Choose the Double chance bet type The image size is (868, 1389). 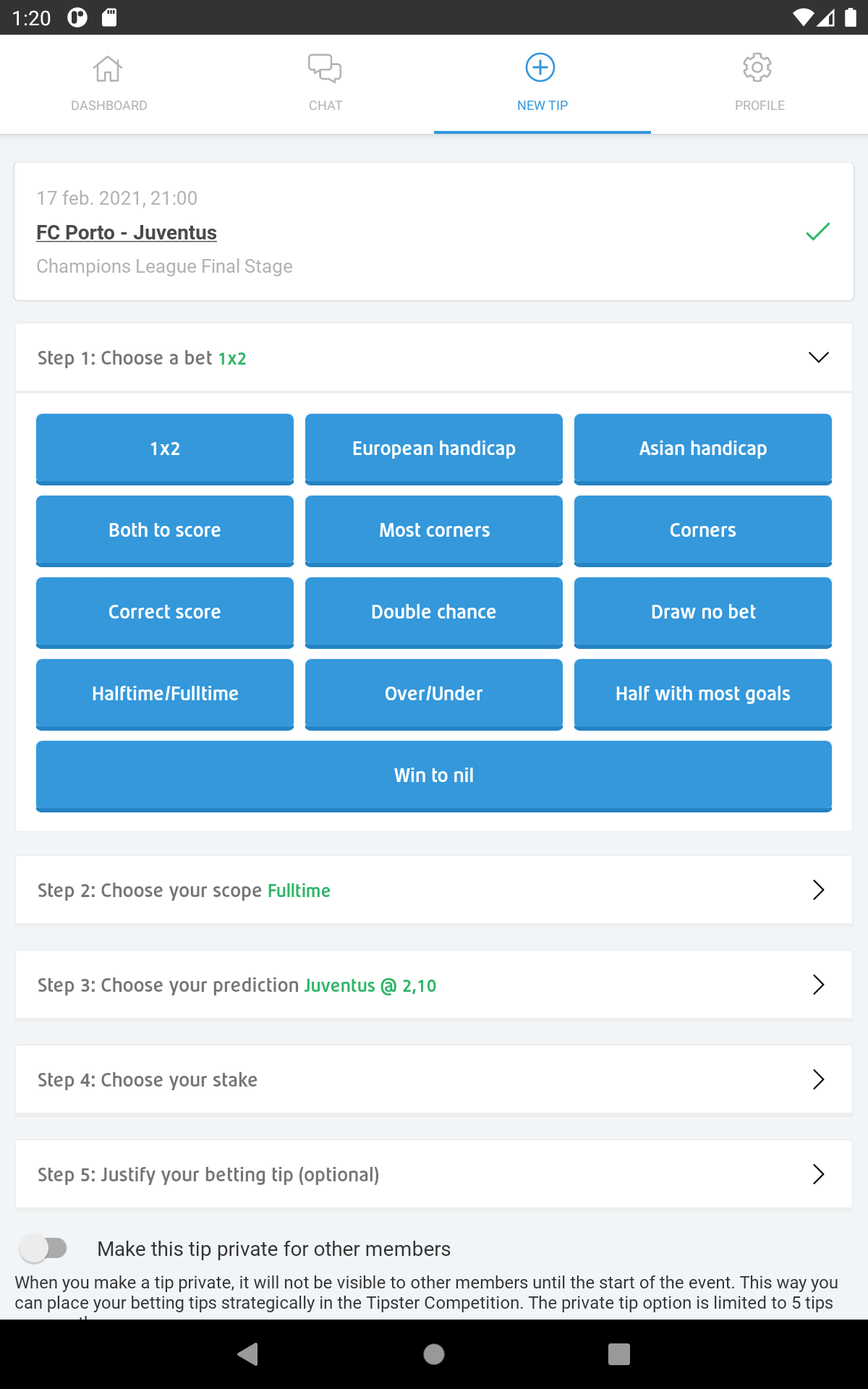434,612
